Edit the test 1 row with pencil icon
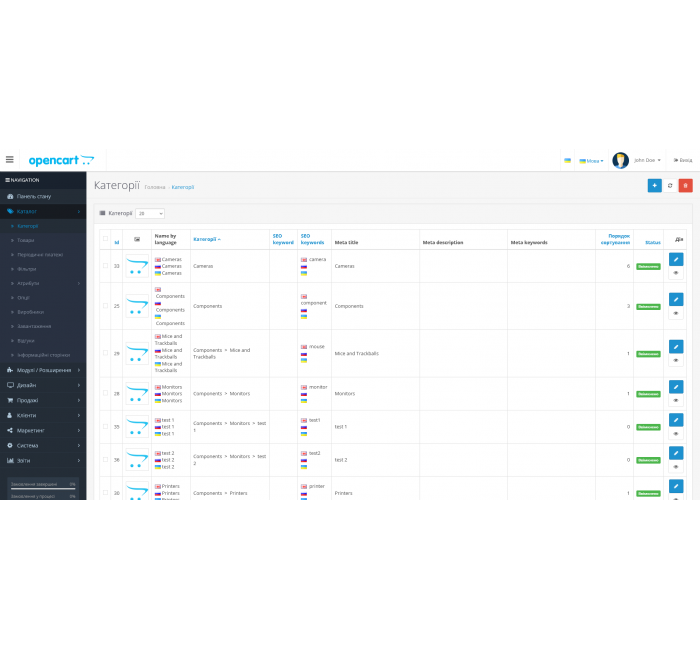Screen dimensions: 700x650 [x=676, y=420]
